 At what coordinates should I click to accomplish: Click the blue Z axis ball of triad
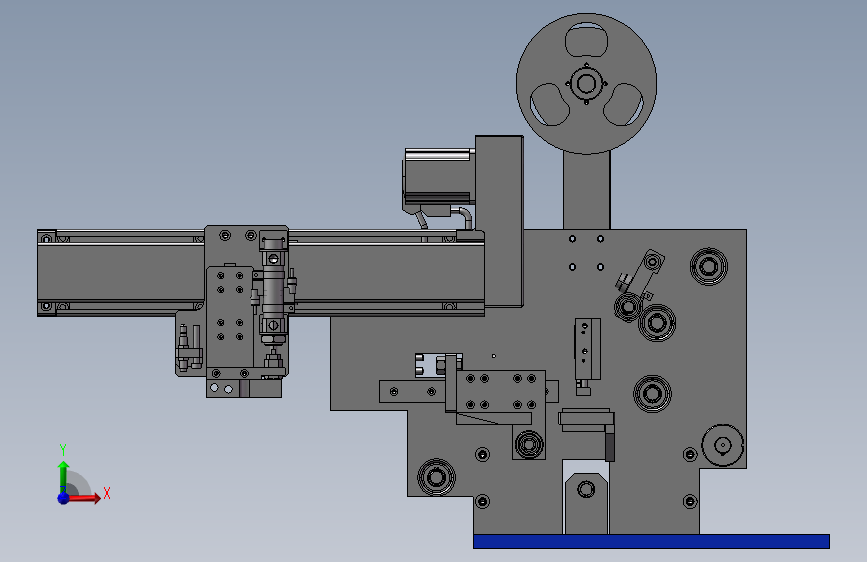click(63, 498)
